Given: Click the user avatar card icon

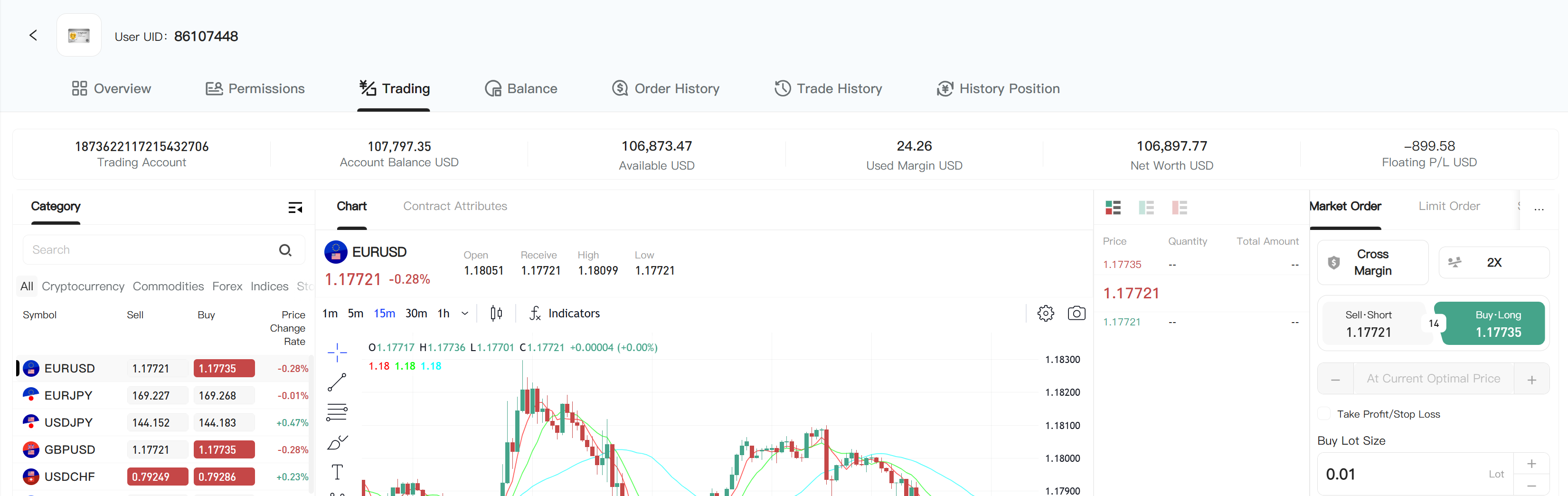Looking at the screenshot, I should pyautogui.click(x=79, y=35).
